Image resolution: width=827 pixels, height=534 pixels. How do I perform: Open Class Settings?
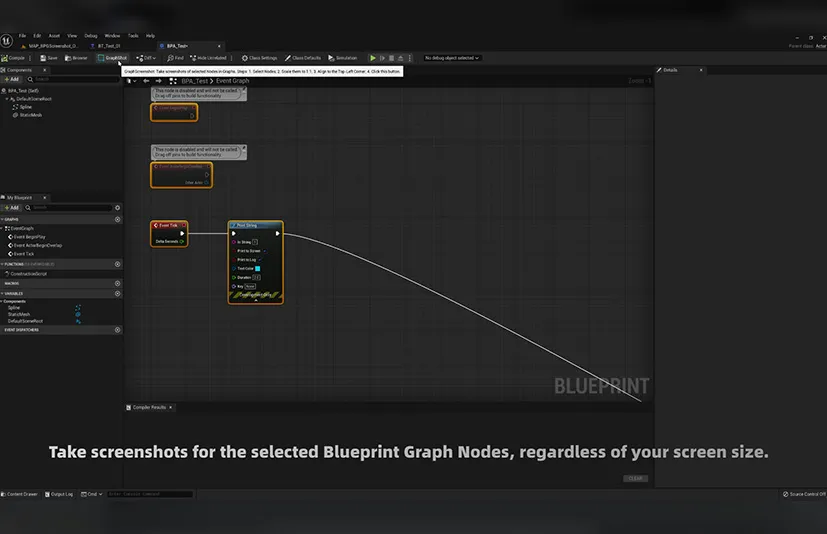coord(259,58)
